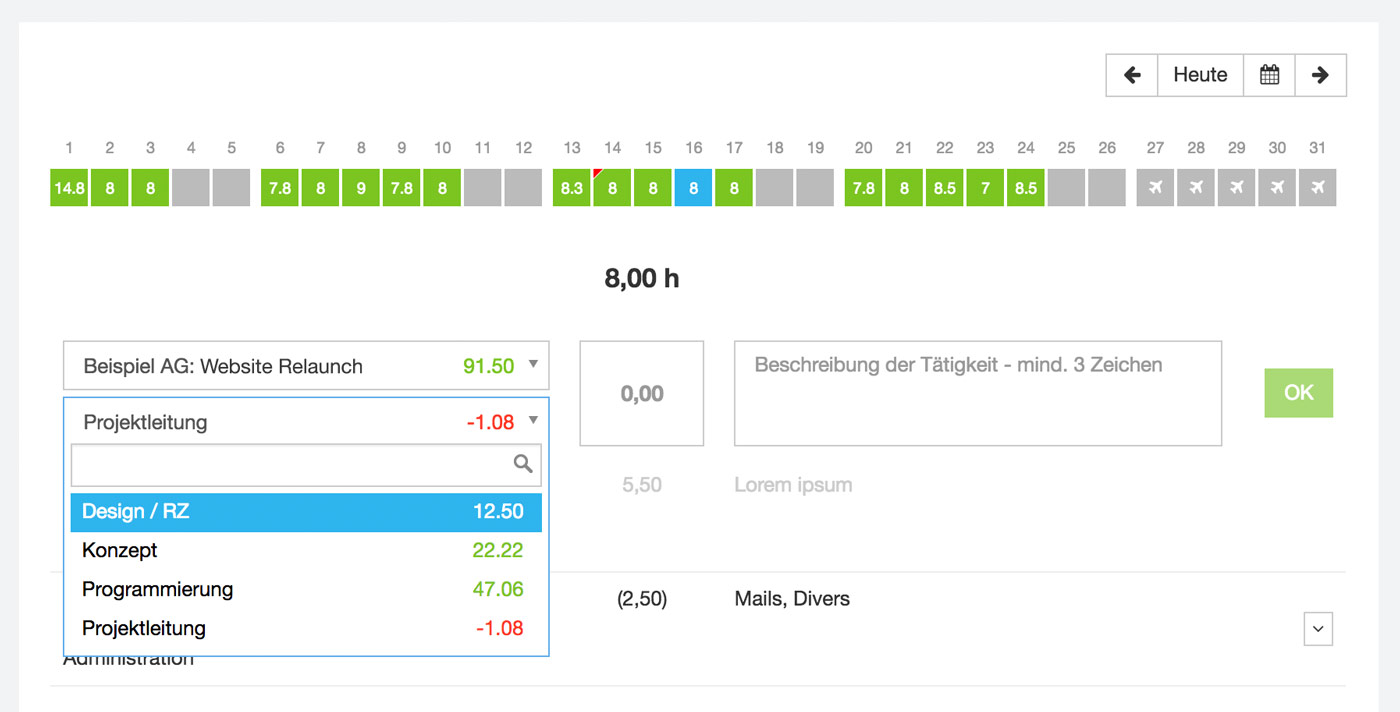Open the calendar date picker icon
Screen dimensions: 1400x712
[1269, 75]
